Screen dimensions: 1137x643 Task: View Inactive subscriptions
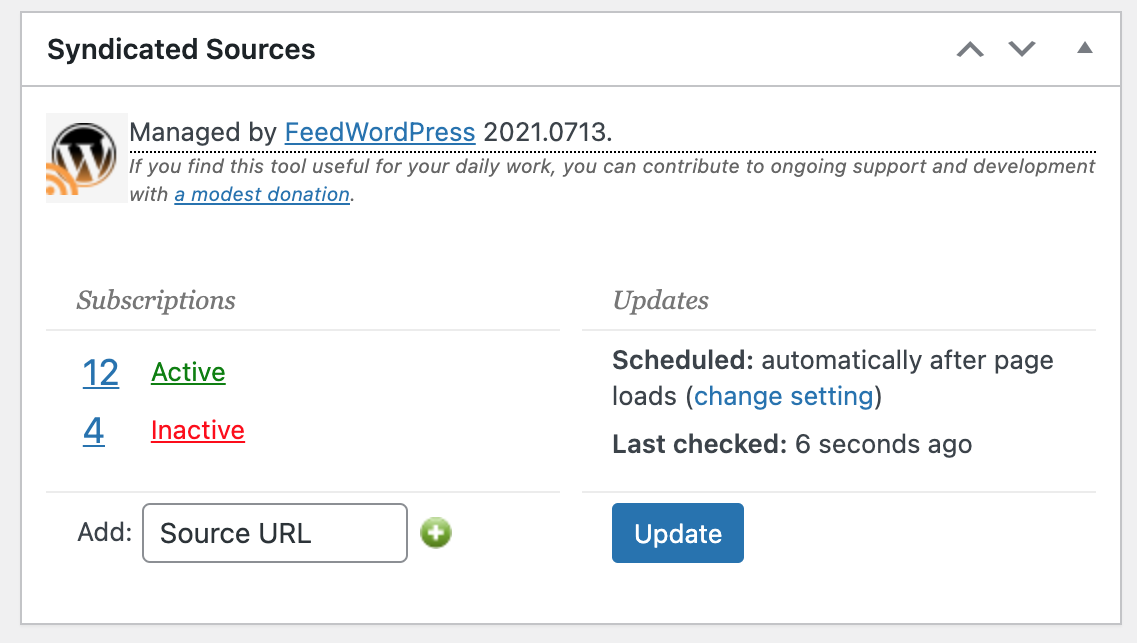198,430
